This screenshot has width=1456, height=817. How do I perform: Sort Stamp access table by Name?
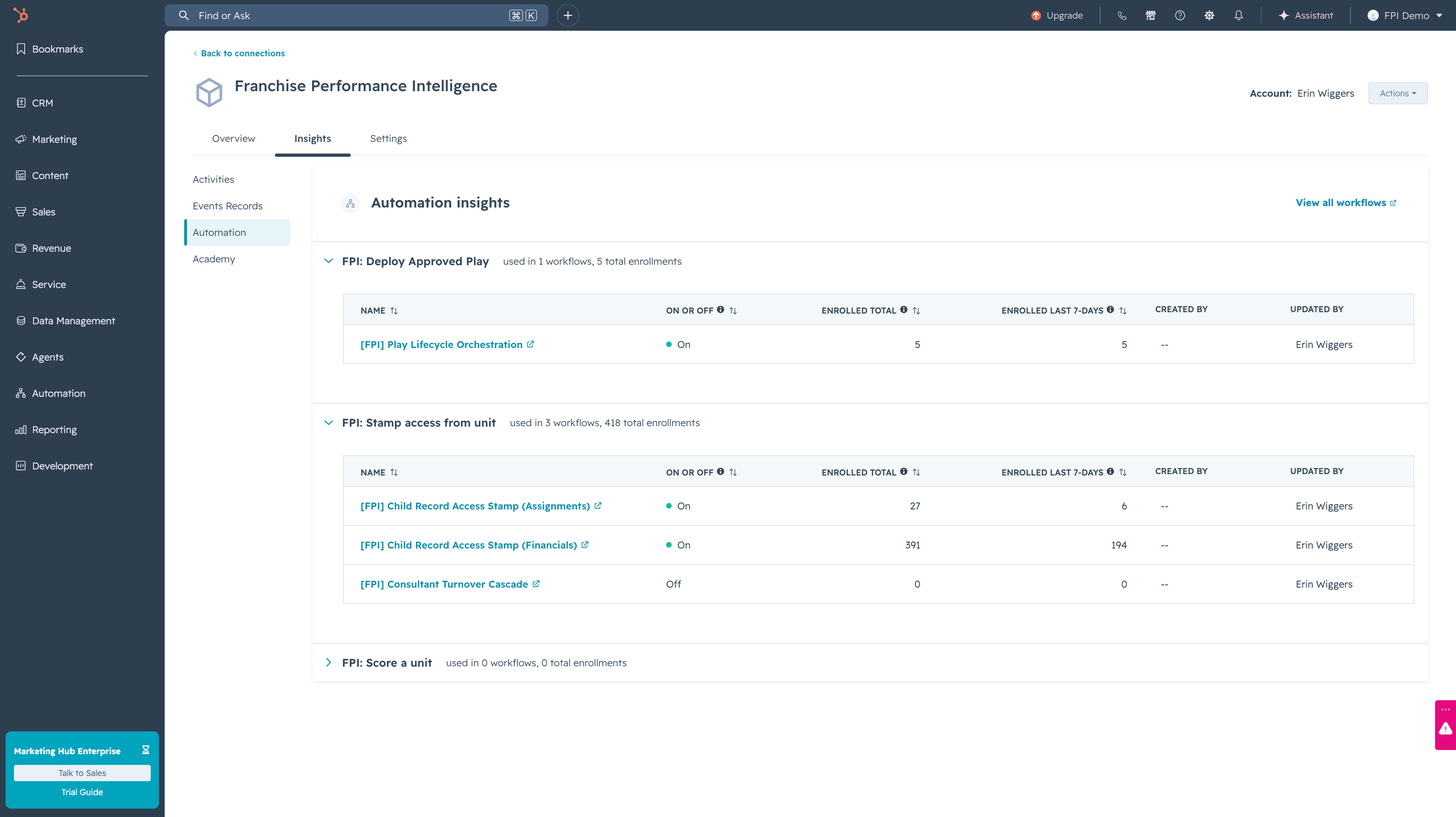[x=394, y=472]
